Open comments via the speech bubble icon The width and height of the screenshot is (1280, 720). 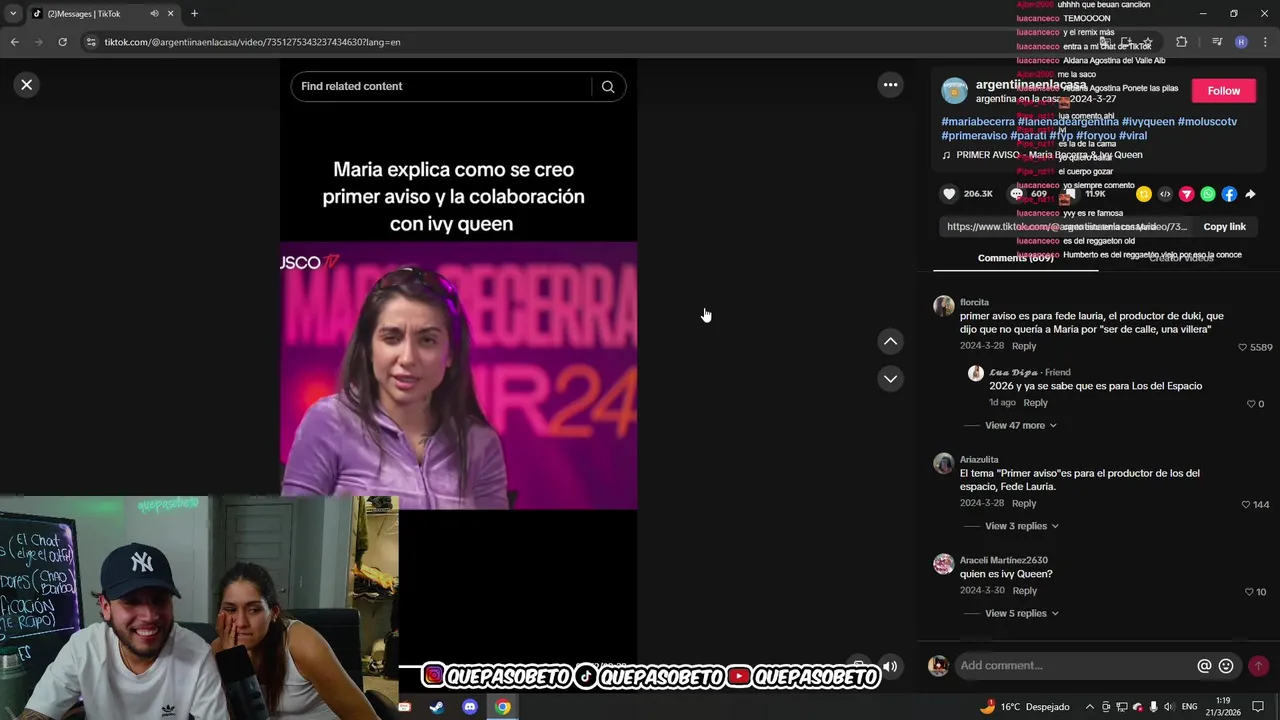coord(1017,194)
